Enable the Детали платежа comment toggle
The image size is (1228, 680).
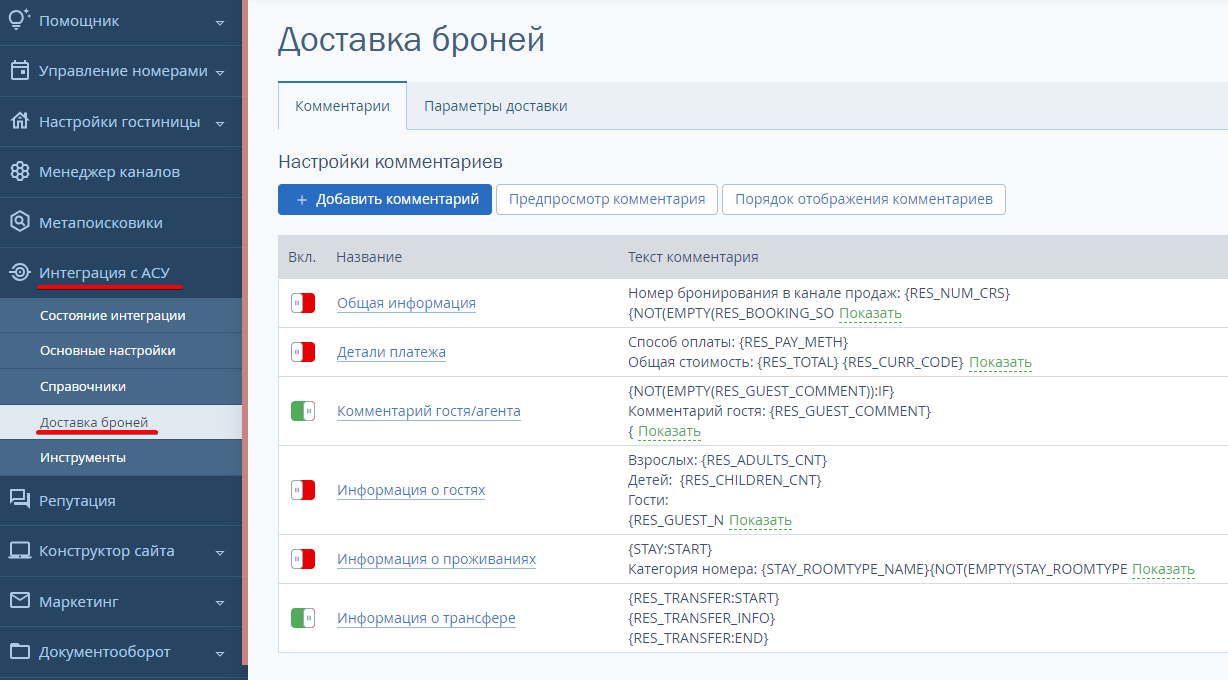[303, 352]
